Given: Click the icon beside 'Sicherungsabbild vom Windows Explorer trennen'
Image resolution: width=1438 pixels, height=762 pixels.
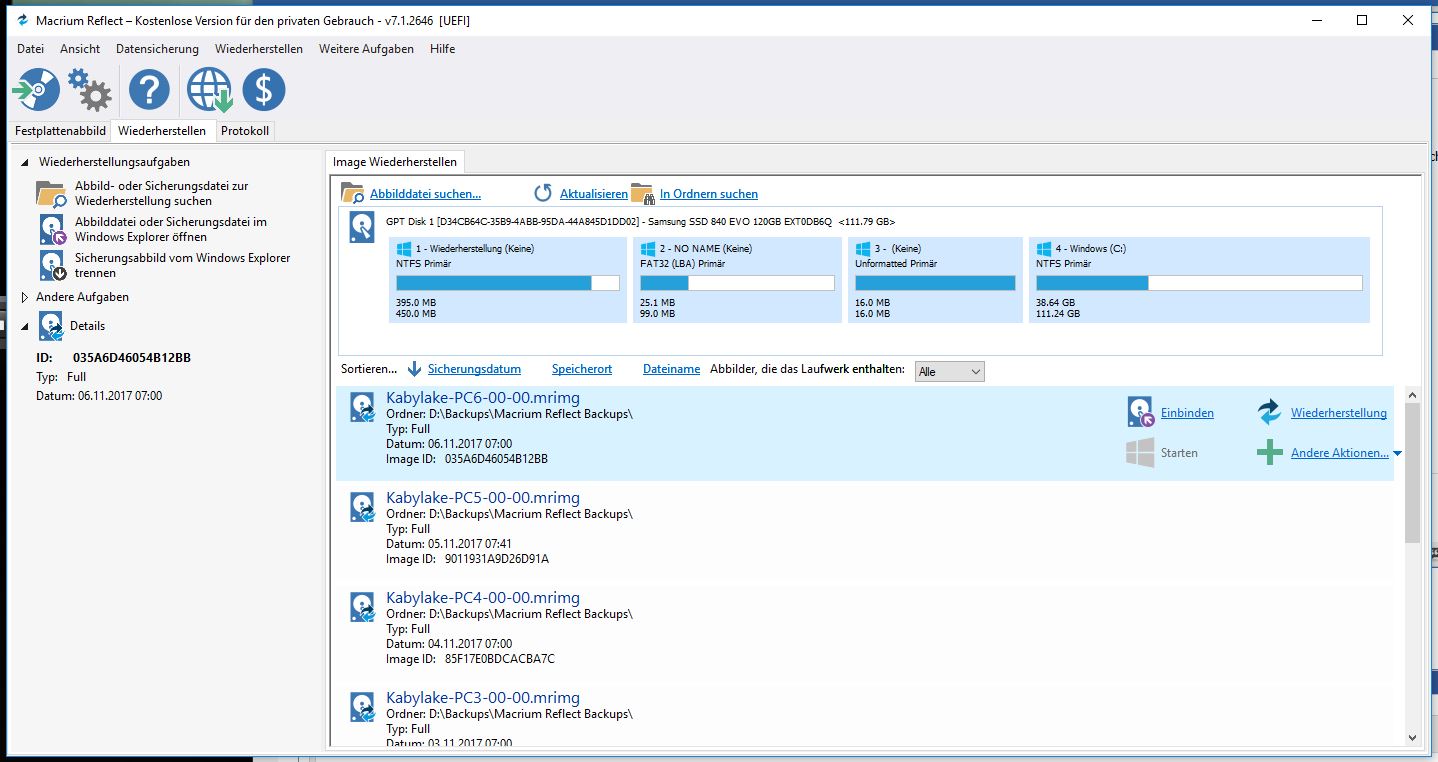Looking at the screenshot, I should point(52,266).
